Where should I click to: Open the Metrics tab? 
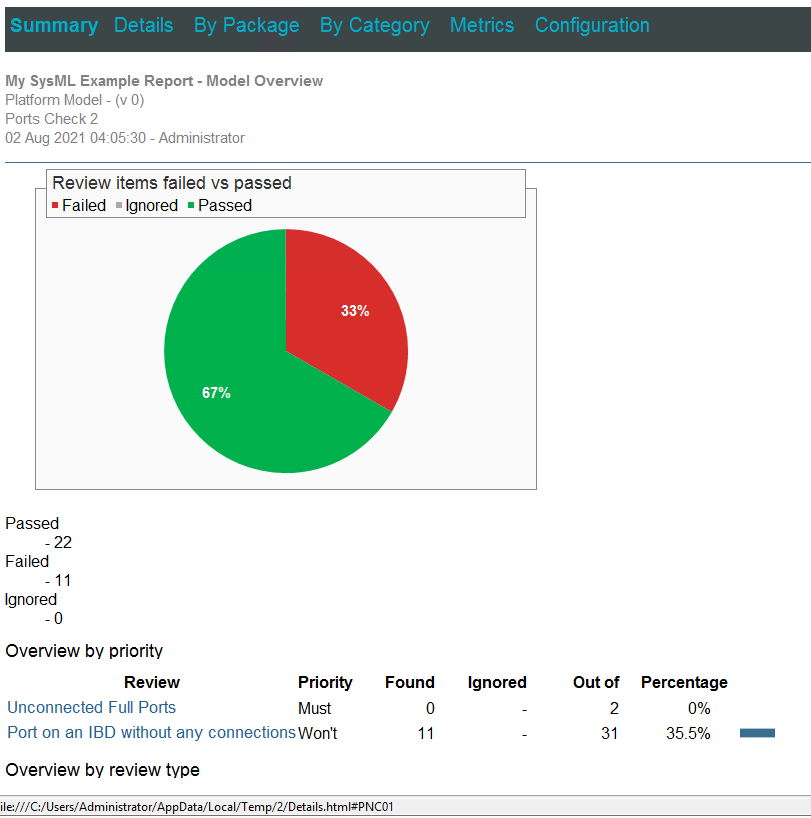pyautogui.click(x=482, y=25)
